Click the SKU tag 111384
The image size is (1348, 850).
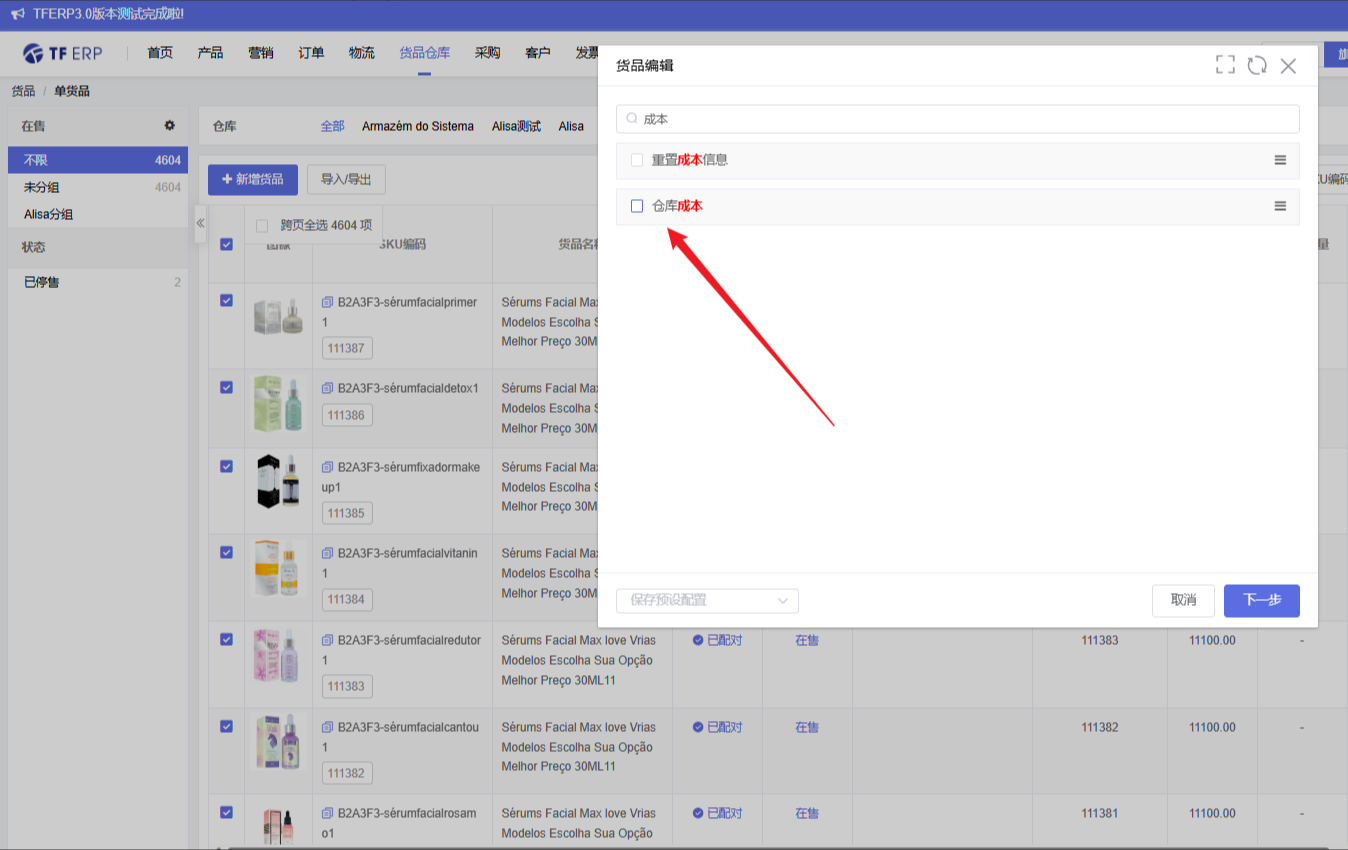click(347, 600)
